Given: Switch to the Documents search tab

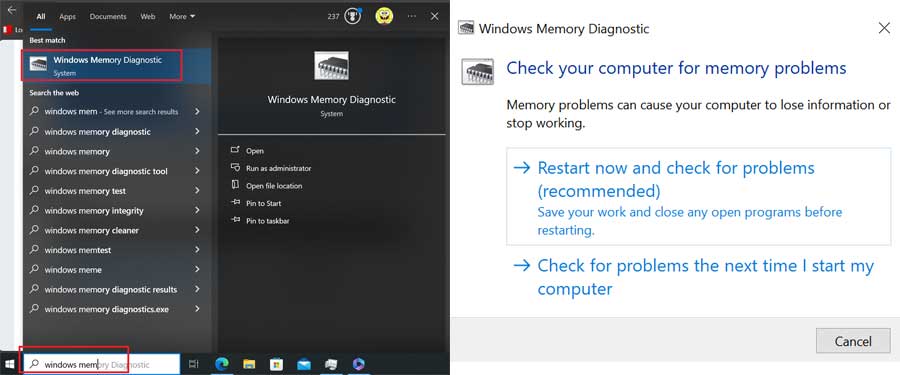Looking at the screenshot, I should [x=108, y=17].
